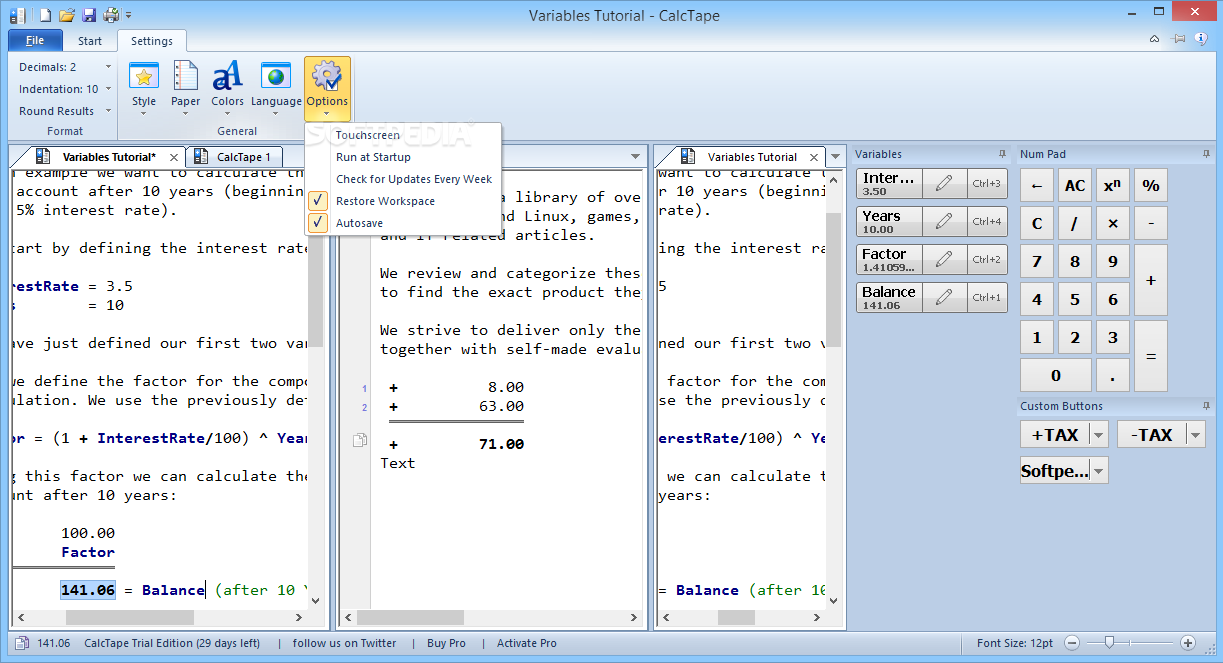1223x663 pixels.
Task: Click the zoom out minus icon in status bar
Action: (x=1072, y=643)
